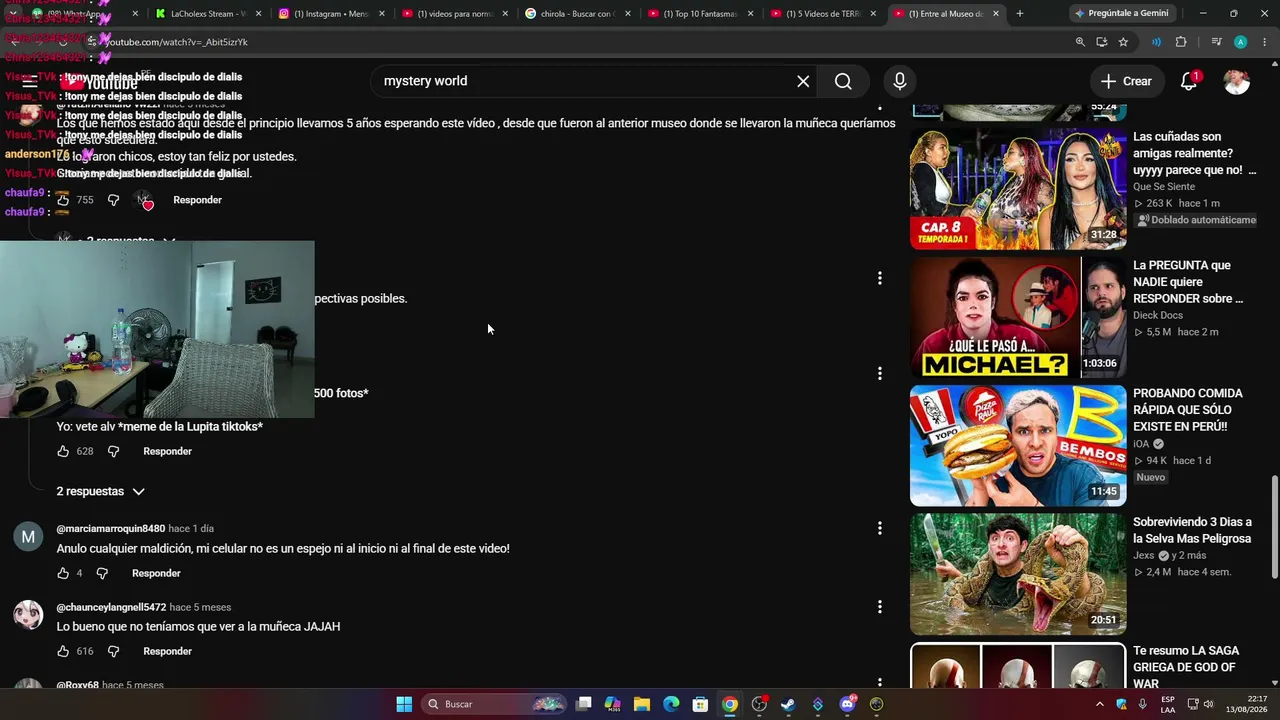Open the page zoom magnifier in address bar

(x=1080, y=42)
